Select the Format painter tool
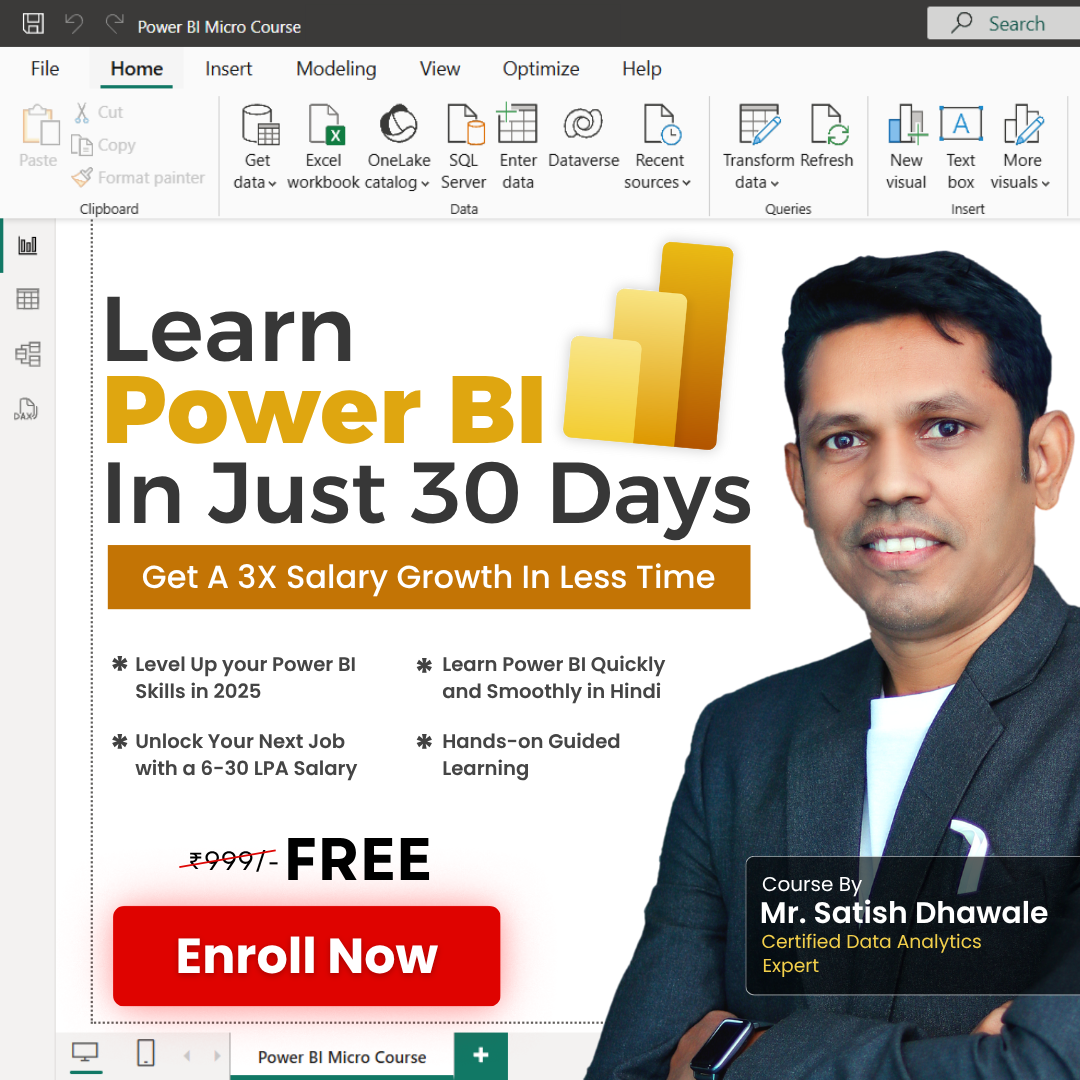1080x1080 pixels. point(138,178)
